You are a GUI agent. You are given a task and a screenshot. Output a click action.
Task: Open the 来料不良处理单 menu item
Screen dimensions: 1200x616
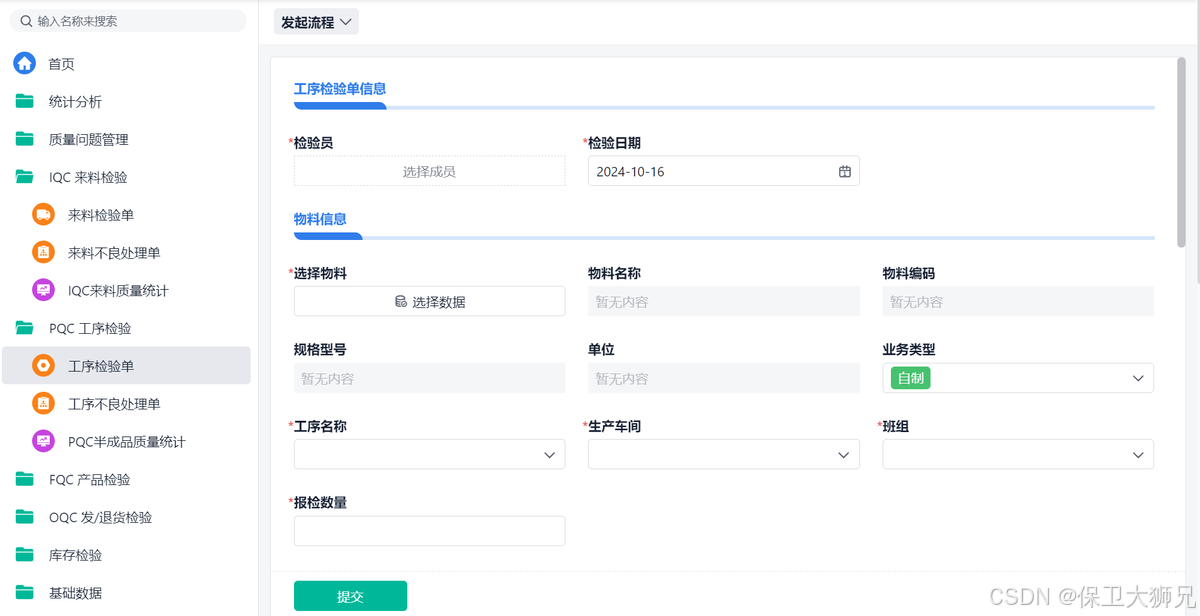click(x=126, y=253)
